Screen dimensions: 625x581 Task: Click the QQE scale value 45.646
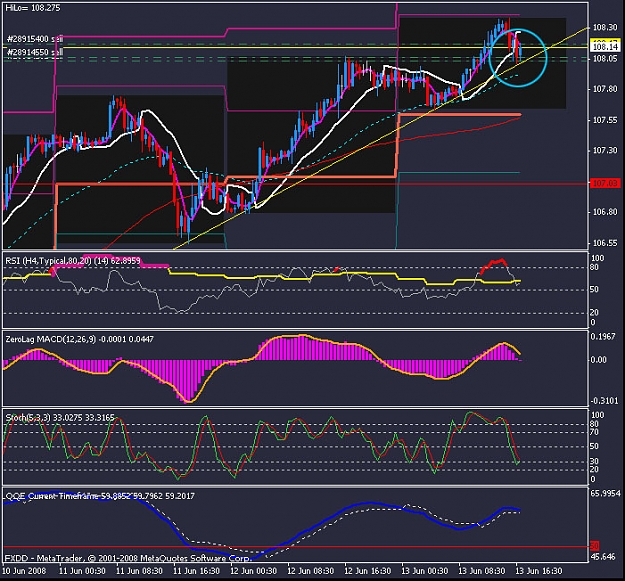[x=603, y=556]
